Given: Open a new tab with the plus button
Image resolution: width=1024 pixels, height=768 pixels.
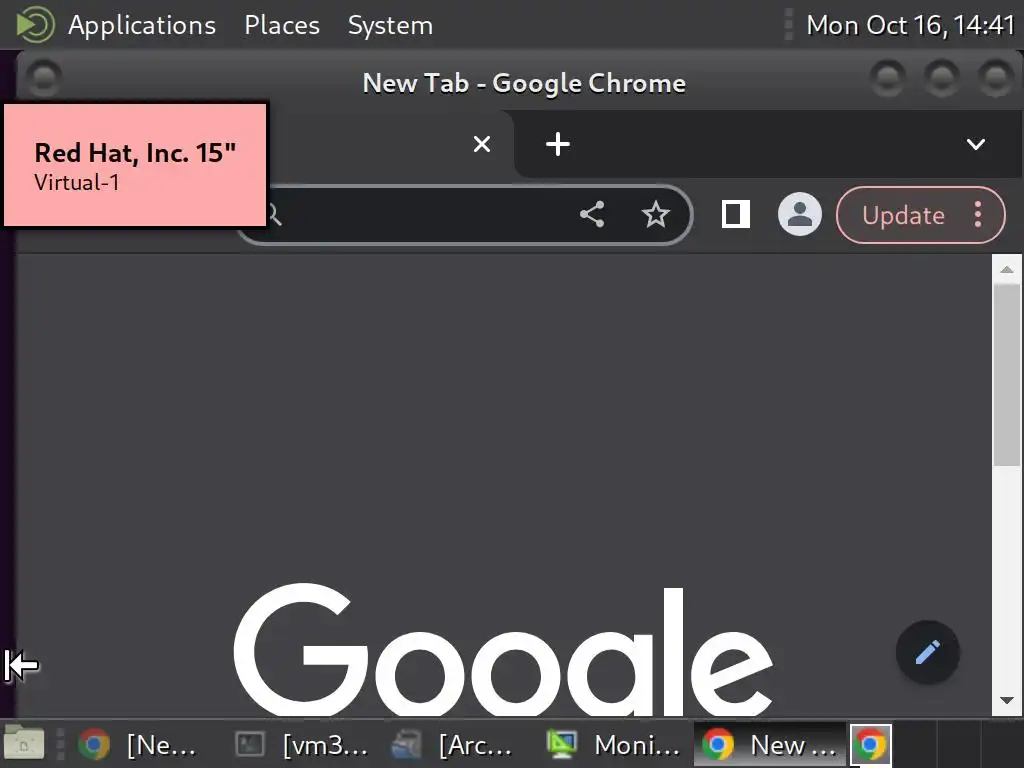Looking at the screenshot, I should [x=558, y=144].
